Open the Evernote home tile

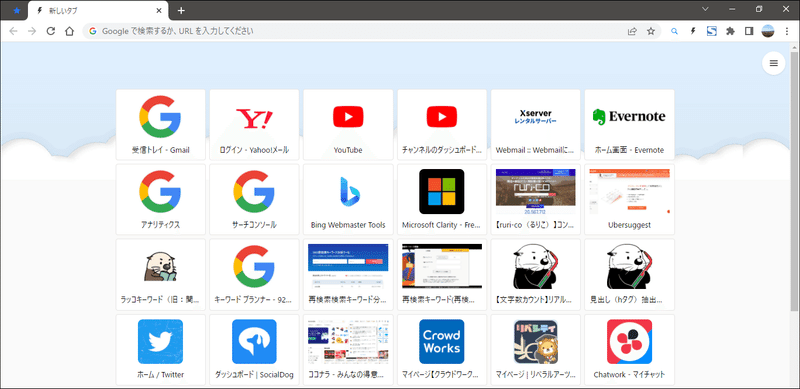[629, 125]
